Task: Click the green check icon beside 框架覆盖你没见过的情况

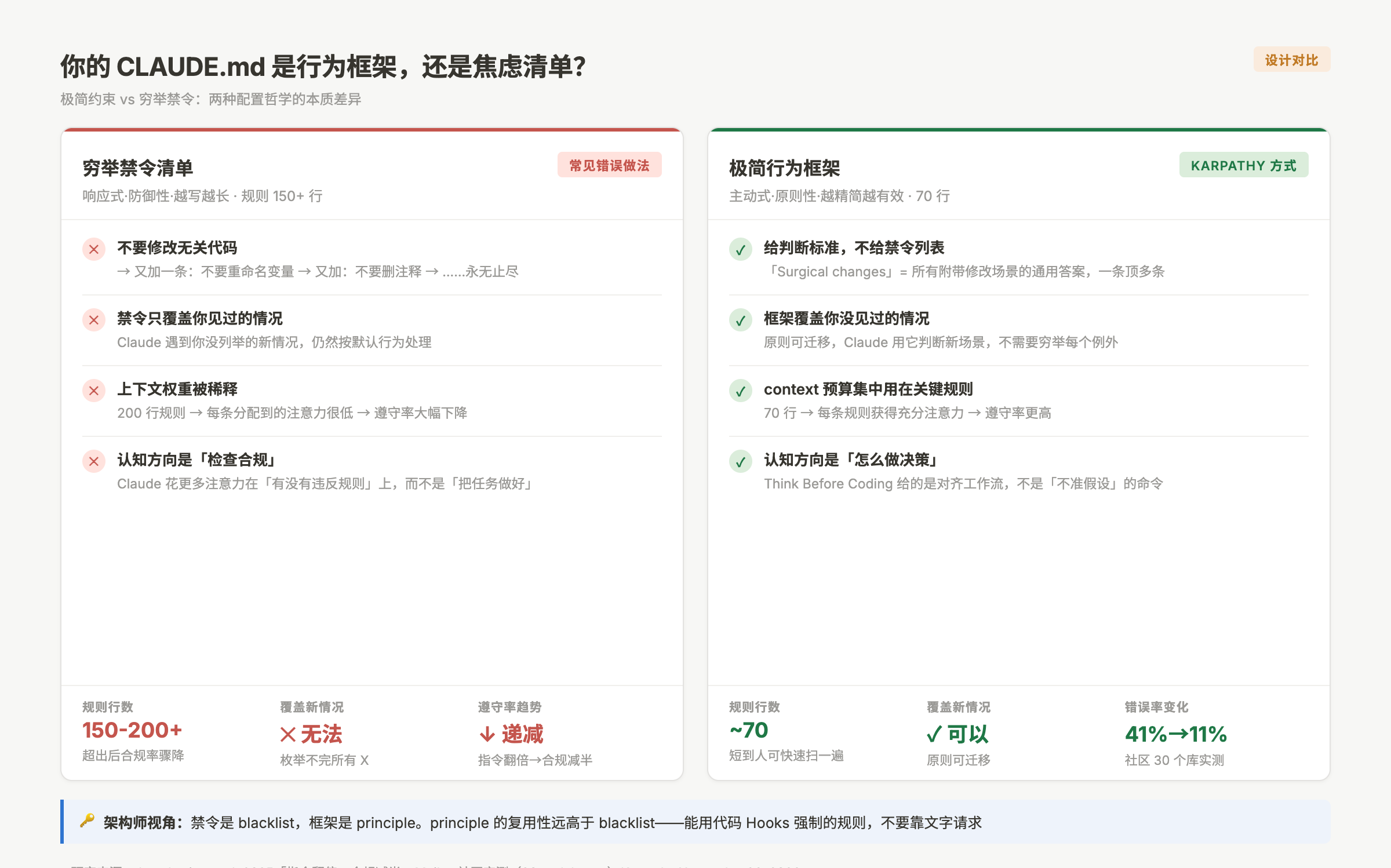Action: 741,320
